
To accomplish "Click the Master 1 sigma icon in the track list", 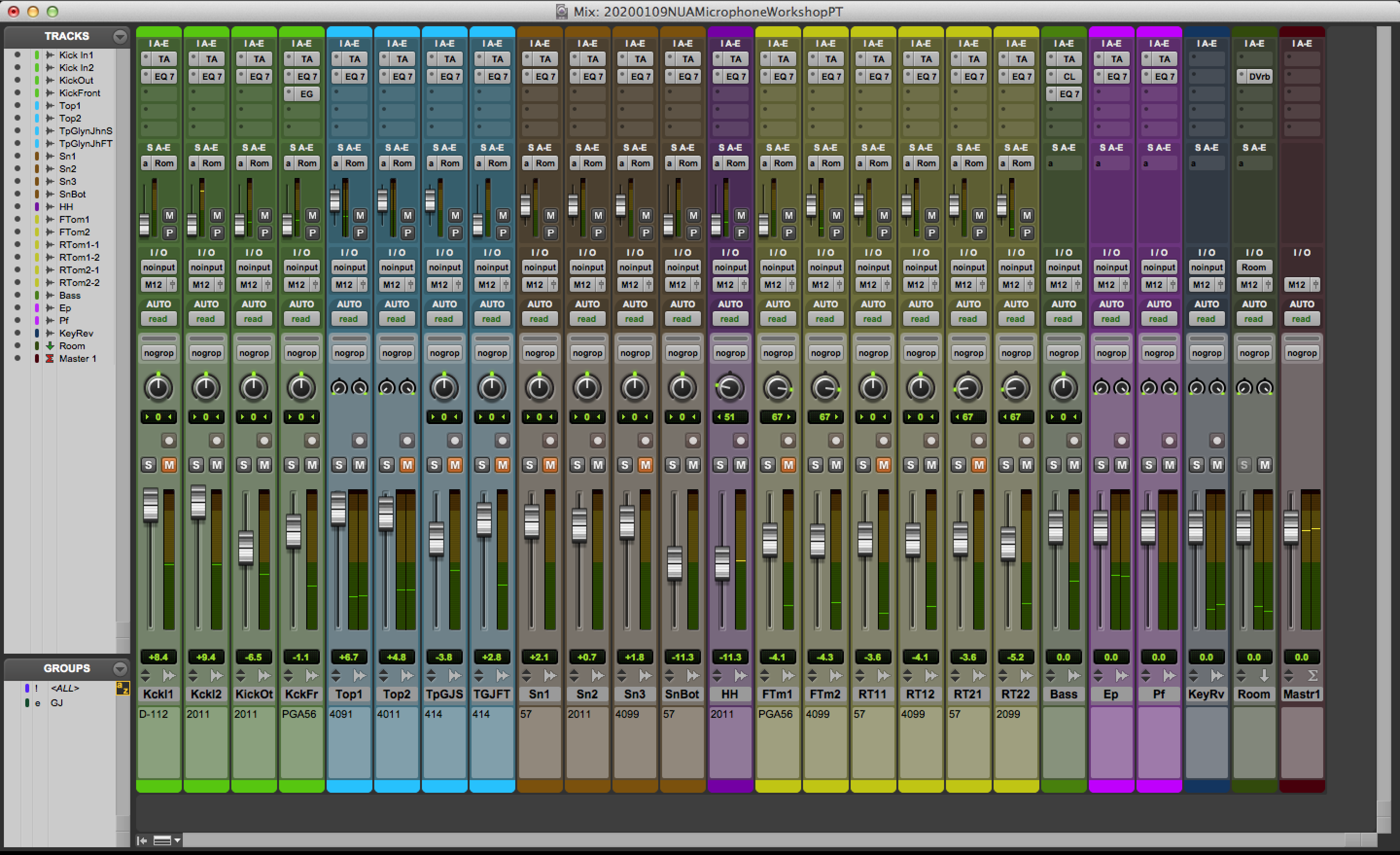I will pyautogui.click(x=50, y=359).
